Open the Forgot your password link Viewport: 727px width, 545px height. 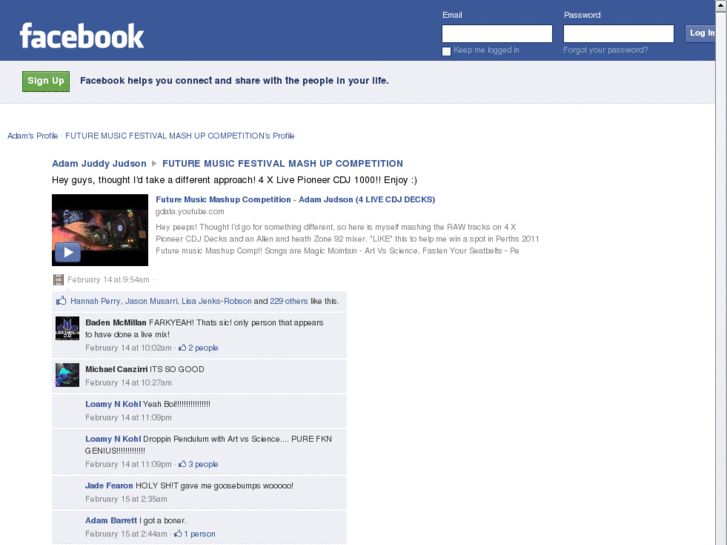[606, 50]
